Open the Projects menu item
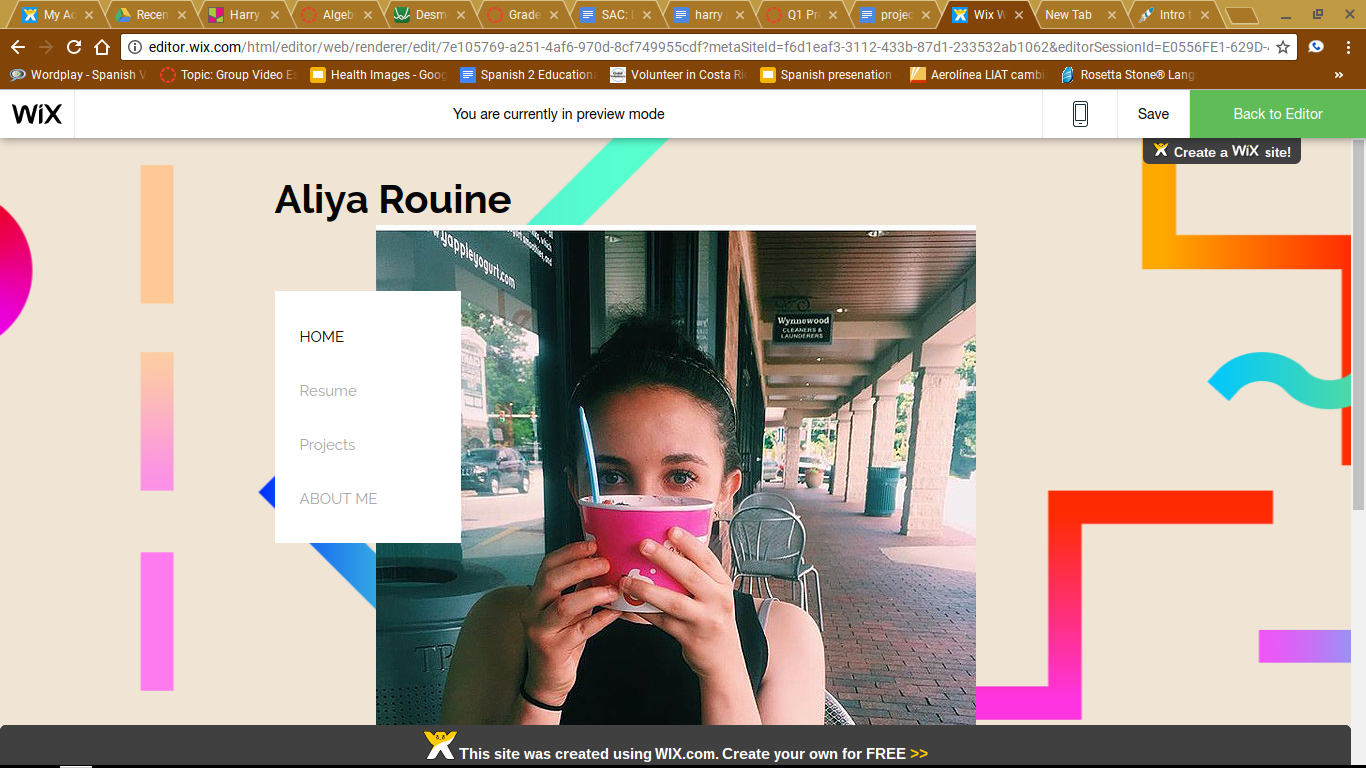 [327, 445]
